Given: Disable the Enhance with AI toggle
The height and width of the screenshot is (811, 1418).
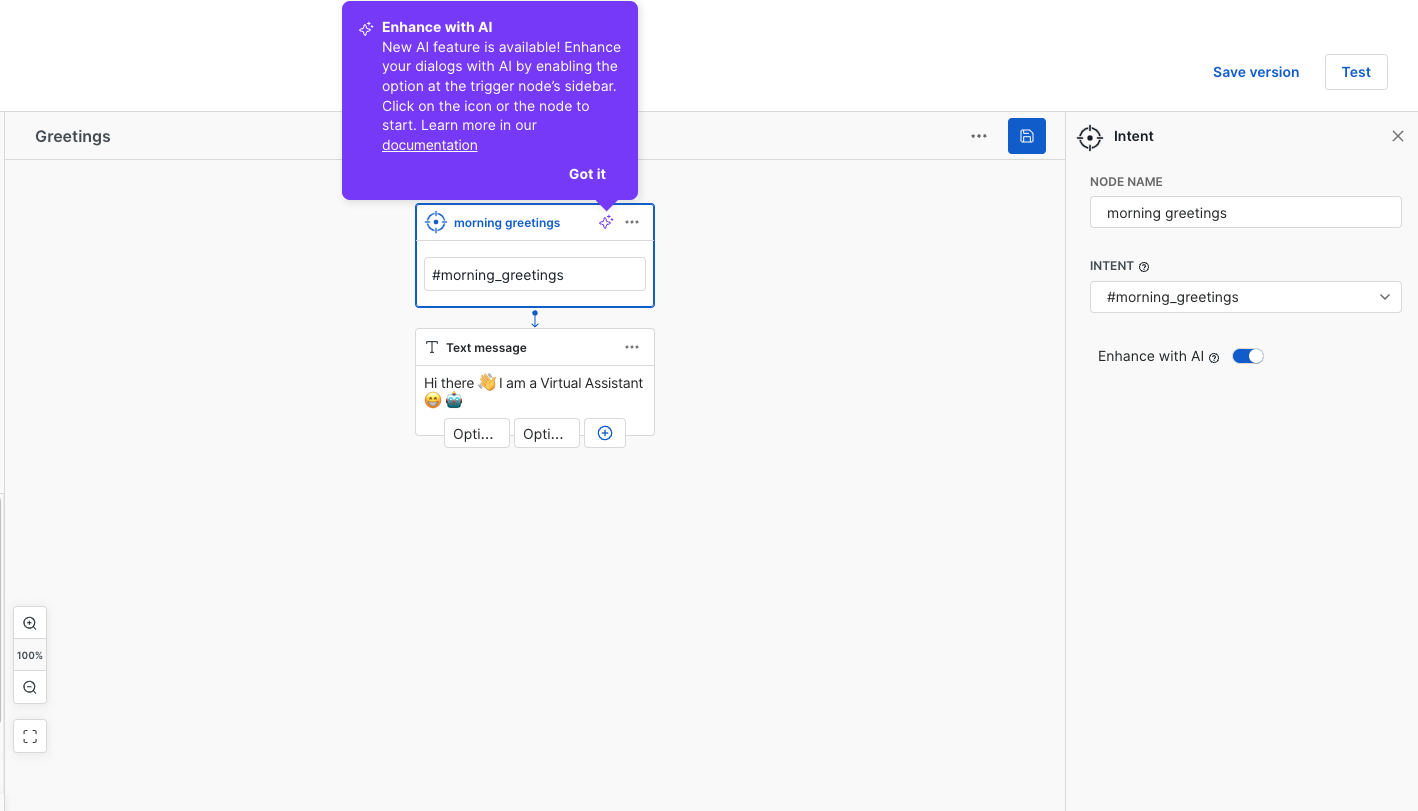Looking at the screenshot, I should pos(1248,356).
